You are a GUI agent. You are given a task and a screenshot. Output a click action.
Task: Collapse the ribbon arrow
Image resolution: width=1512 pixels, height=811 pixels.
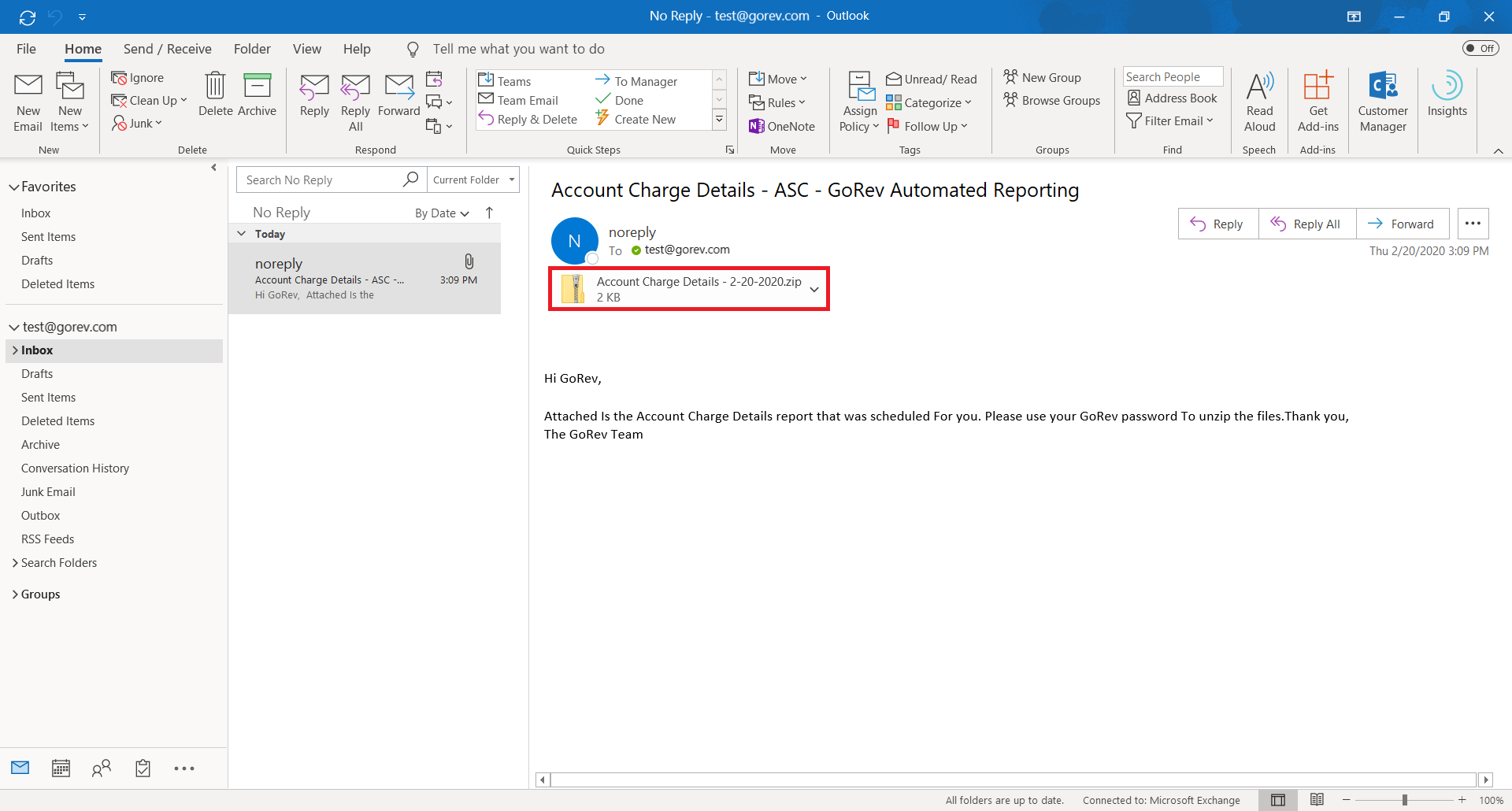pos(1498,150)
